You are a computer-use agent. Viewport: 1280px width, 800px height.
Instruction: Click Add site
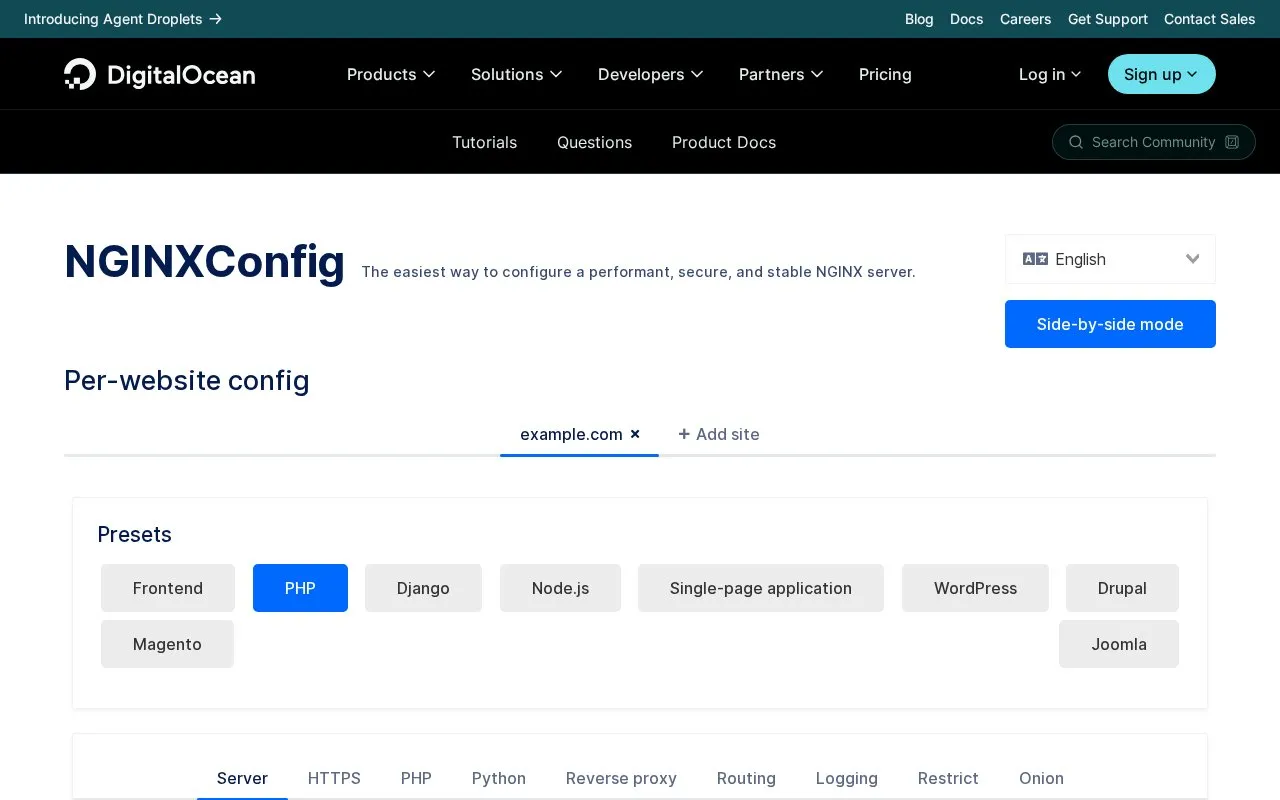pos(719,434)
